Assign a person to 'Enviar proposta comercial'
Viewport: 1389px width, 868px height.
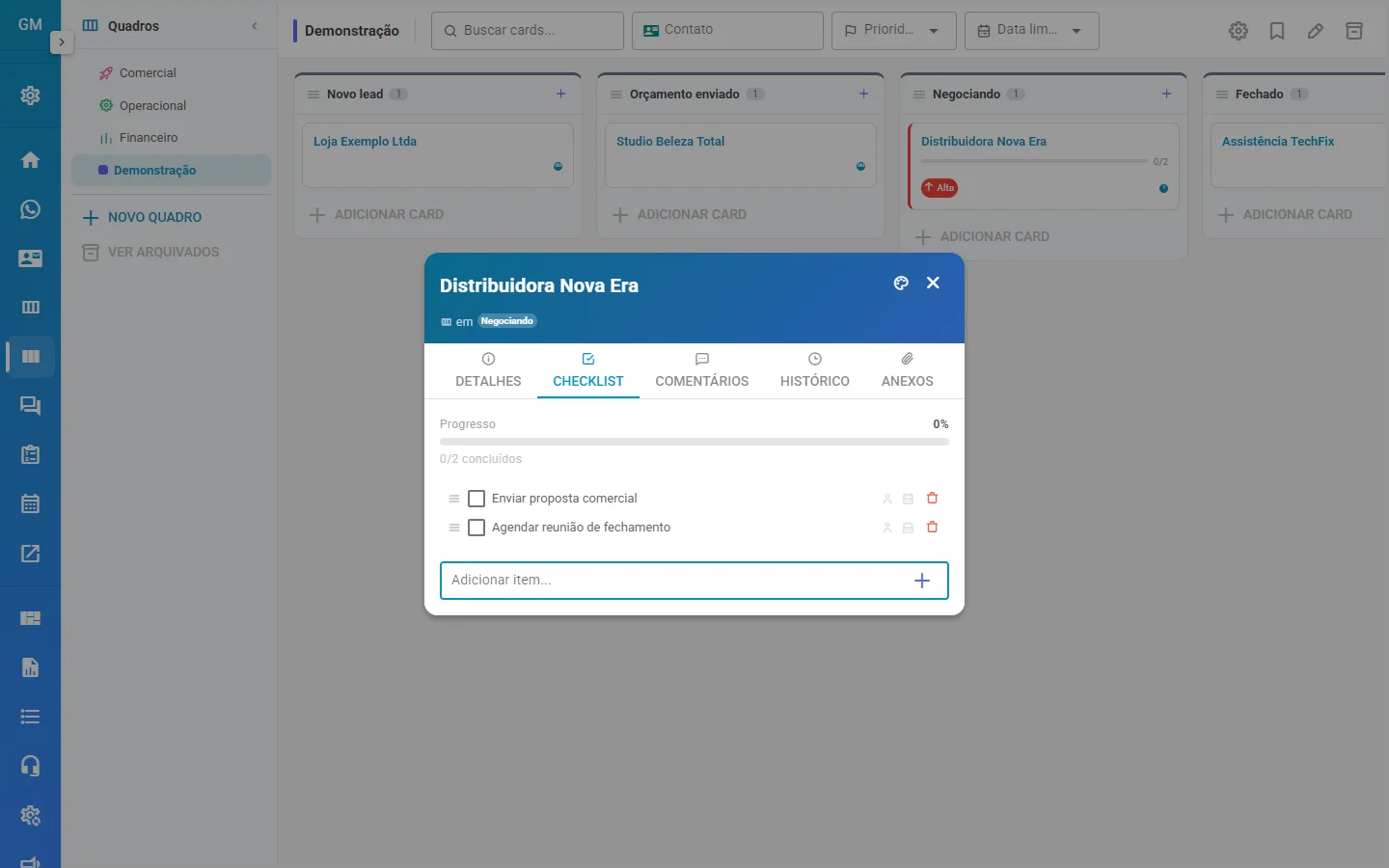(887, 499)
